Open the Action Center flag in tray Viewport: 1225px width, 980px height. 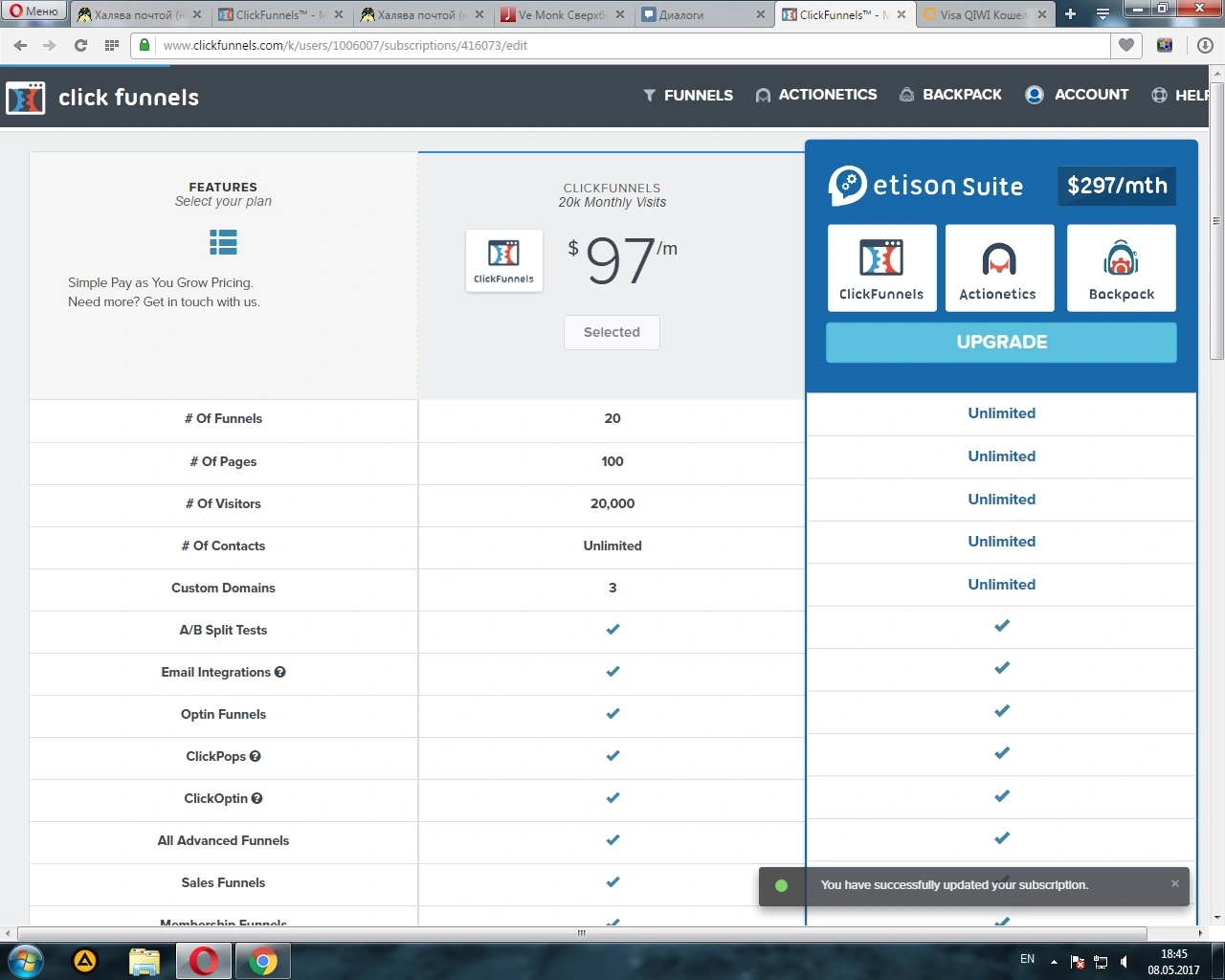click(1078, 962)
